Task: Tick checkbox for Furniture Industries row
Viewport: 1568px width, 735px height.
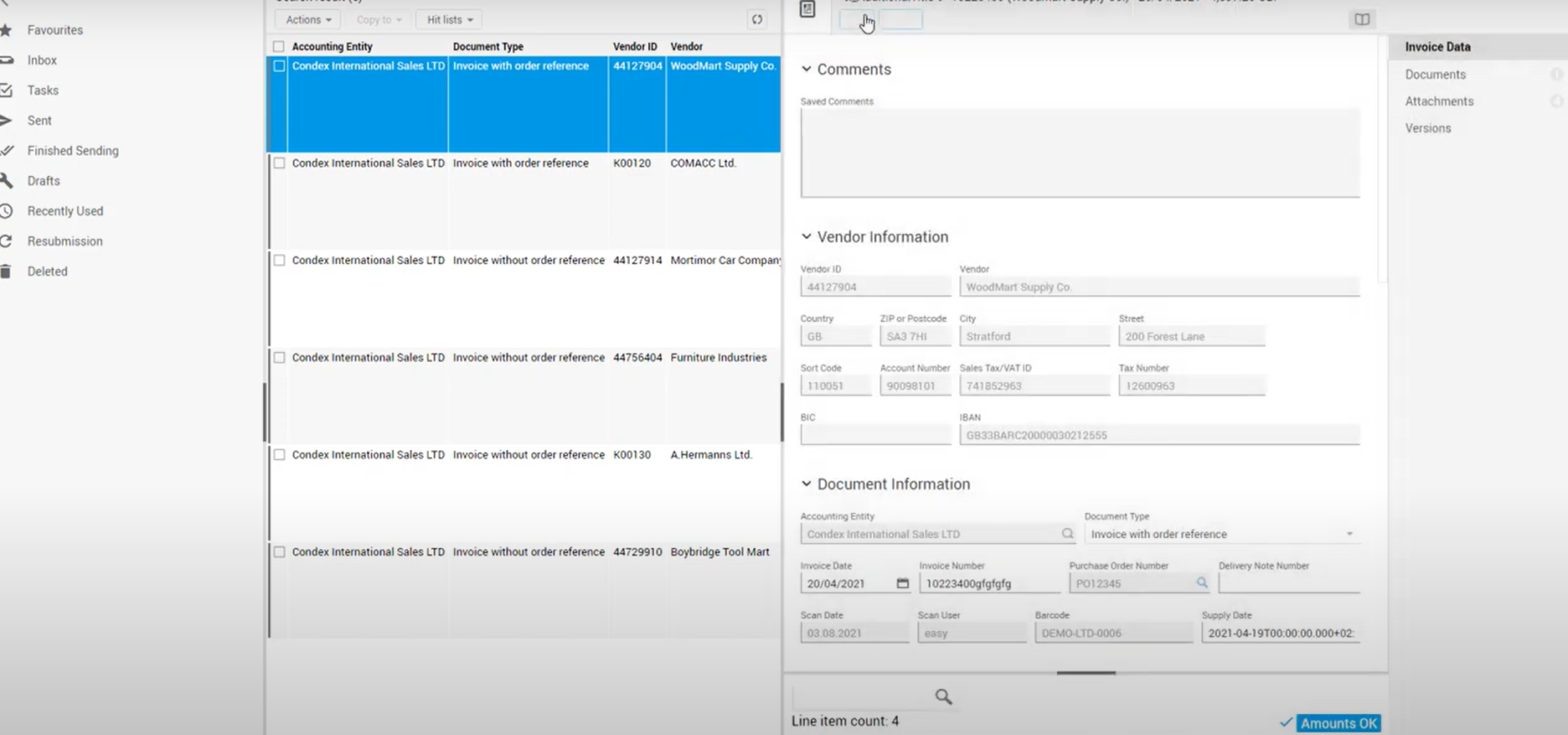Action: pos(279,358)
